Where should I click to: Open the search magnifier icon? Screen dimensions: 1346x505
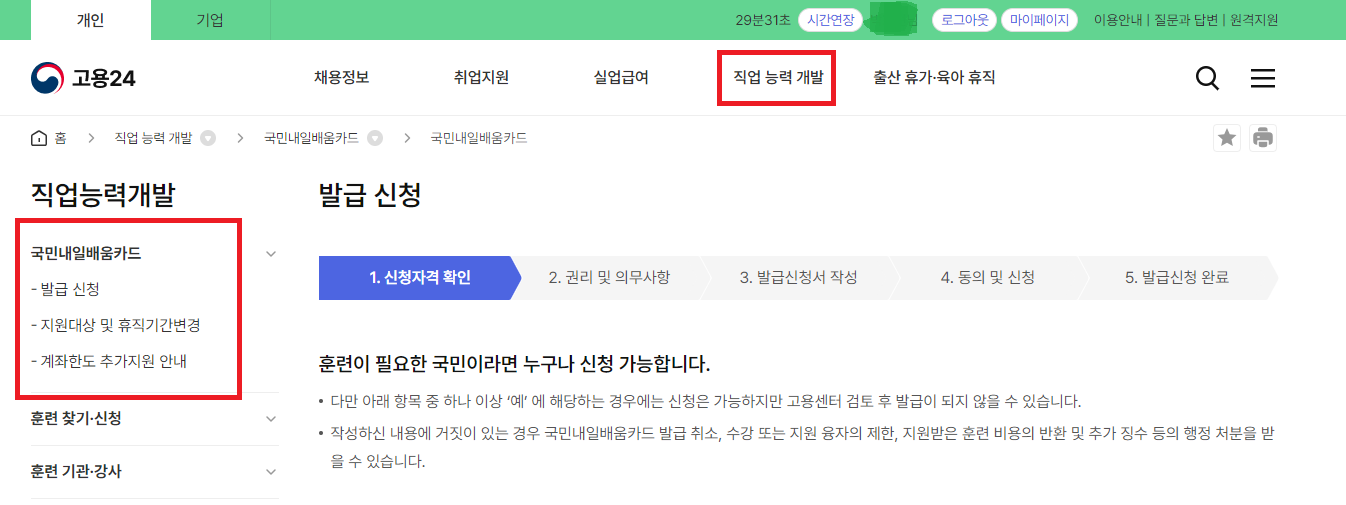click(x=1207, y=78)
